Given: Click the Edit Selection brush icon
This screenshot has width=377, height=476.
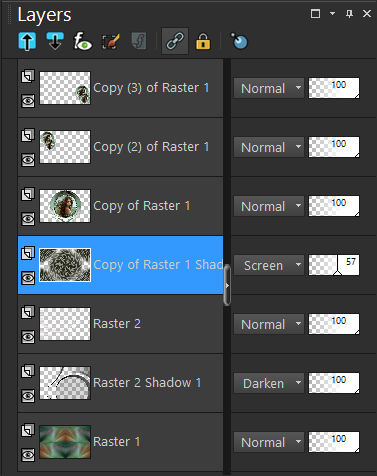Looking at the screenshot, I should pyautogui.click(x=111, y=41).
